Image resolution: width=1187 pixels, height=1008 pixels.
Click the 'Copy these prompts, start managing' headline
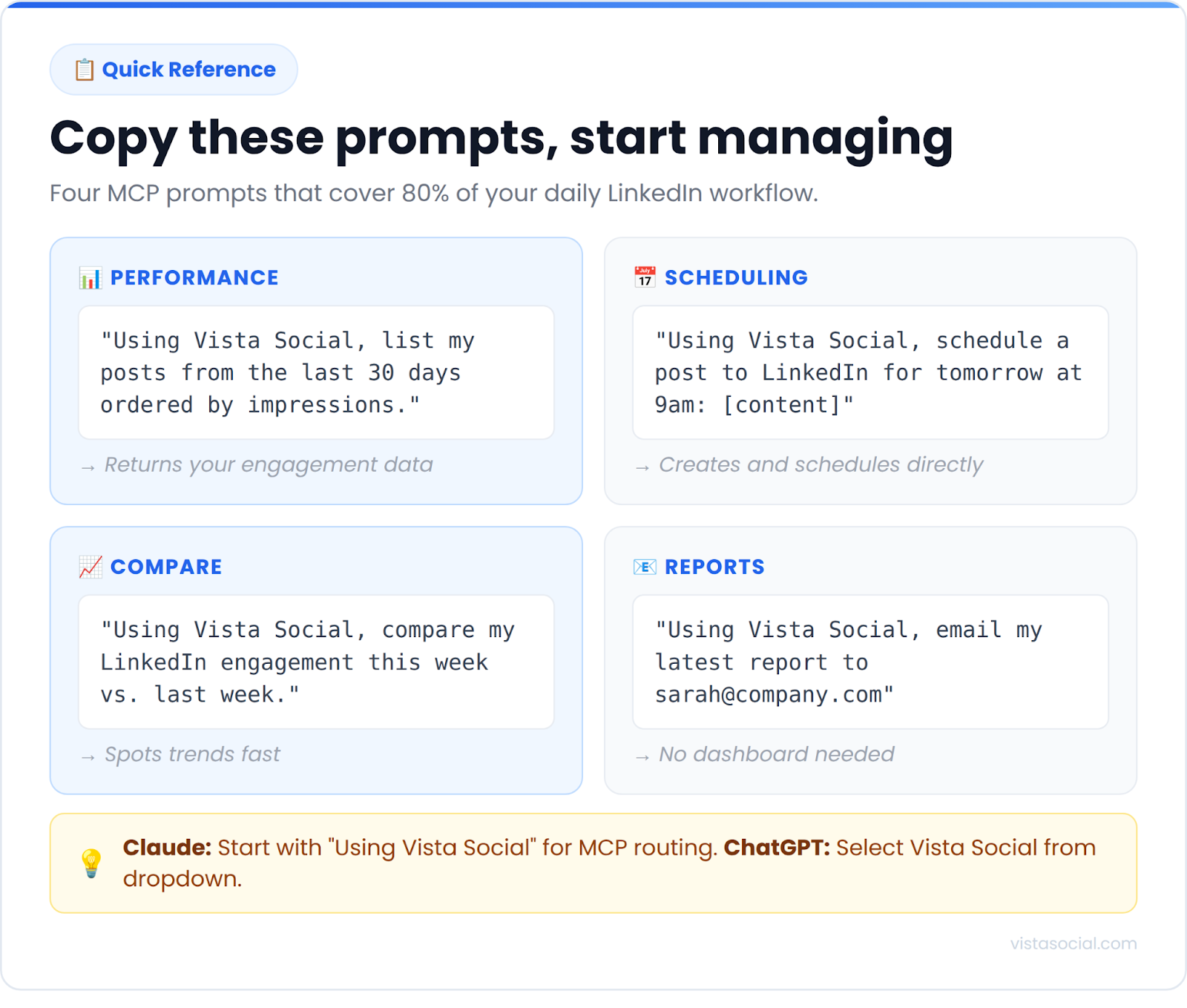[x=502, y=138]
